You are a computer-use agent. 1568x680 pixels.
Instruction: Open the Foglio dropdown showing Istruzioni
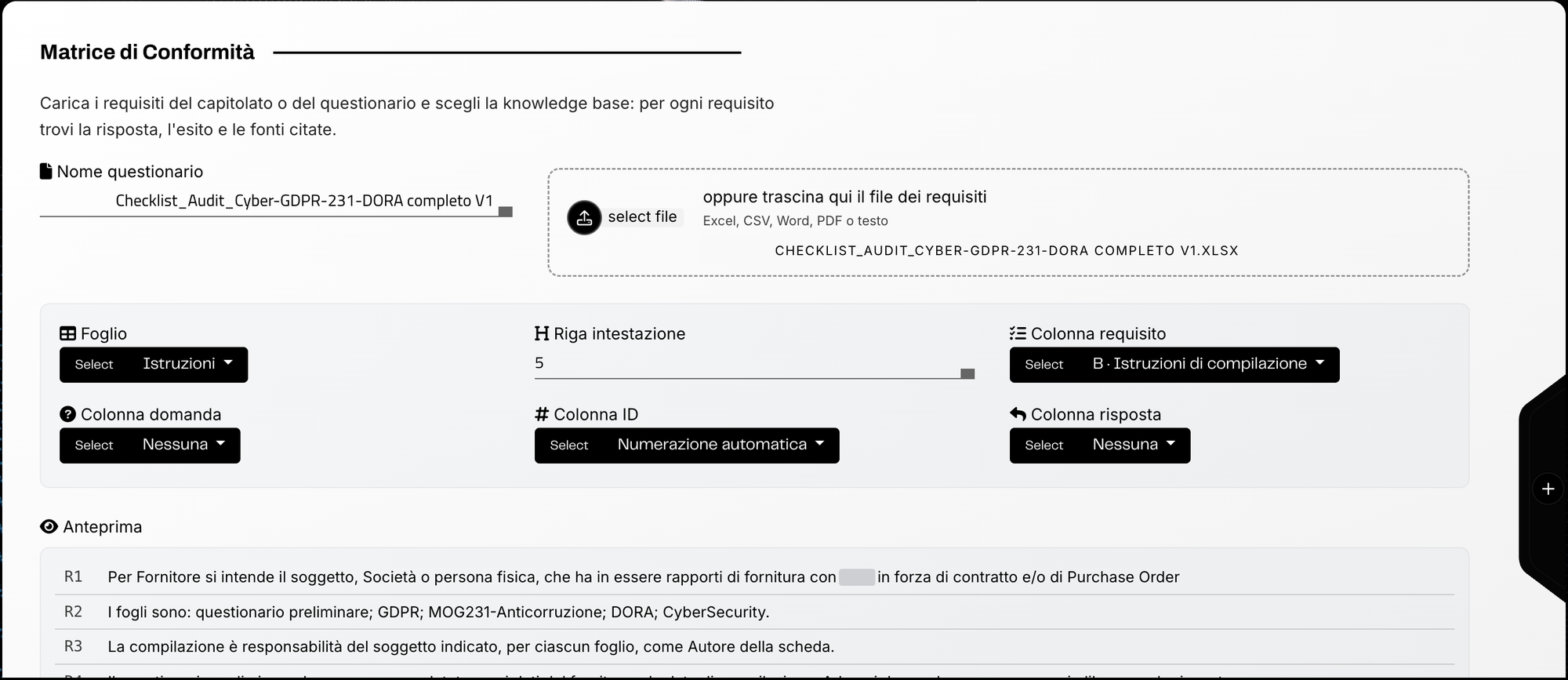pyautogui.click(x=154, y=365)
